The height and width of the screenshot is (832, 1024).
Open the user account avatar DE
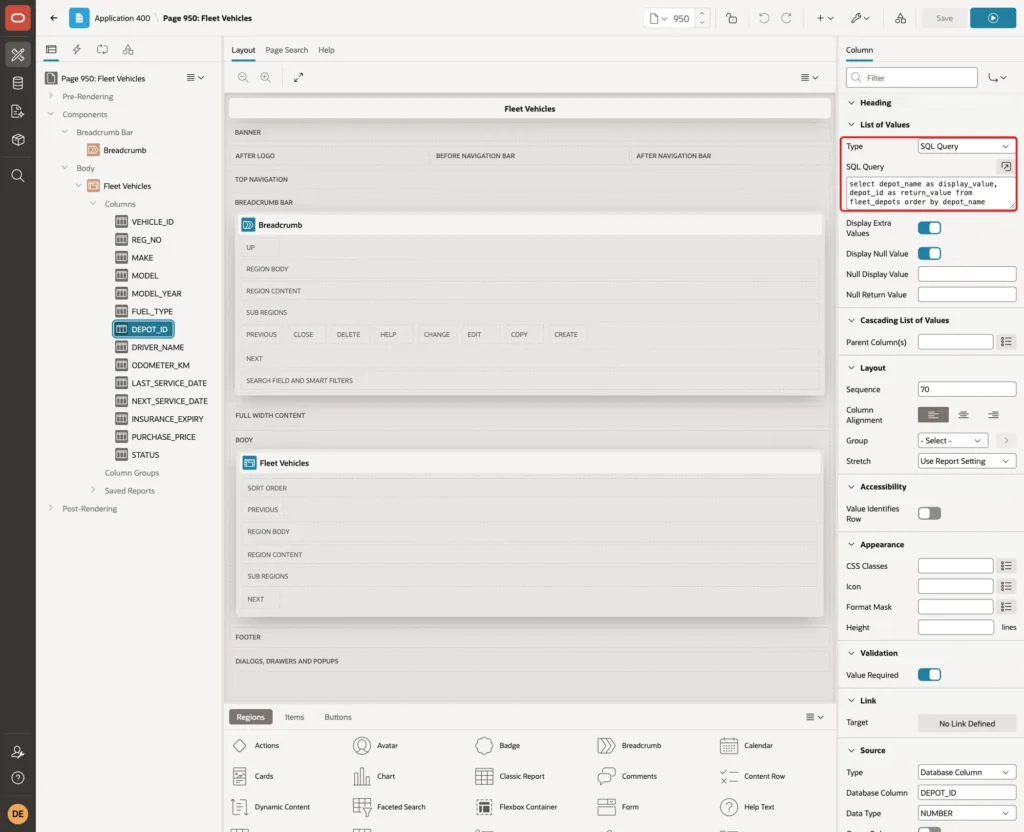(x=18, y=814)
